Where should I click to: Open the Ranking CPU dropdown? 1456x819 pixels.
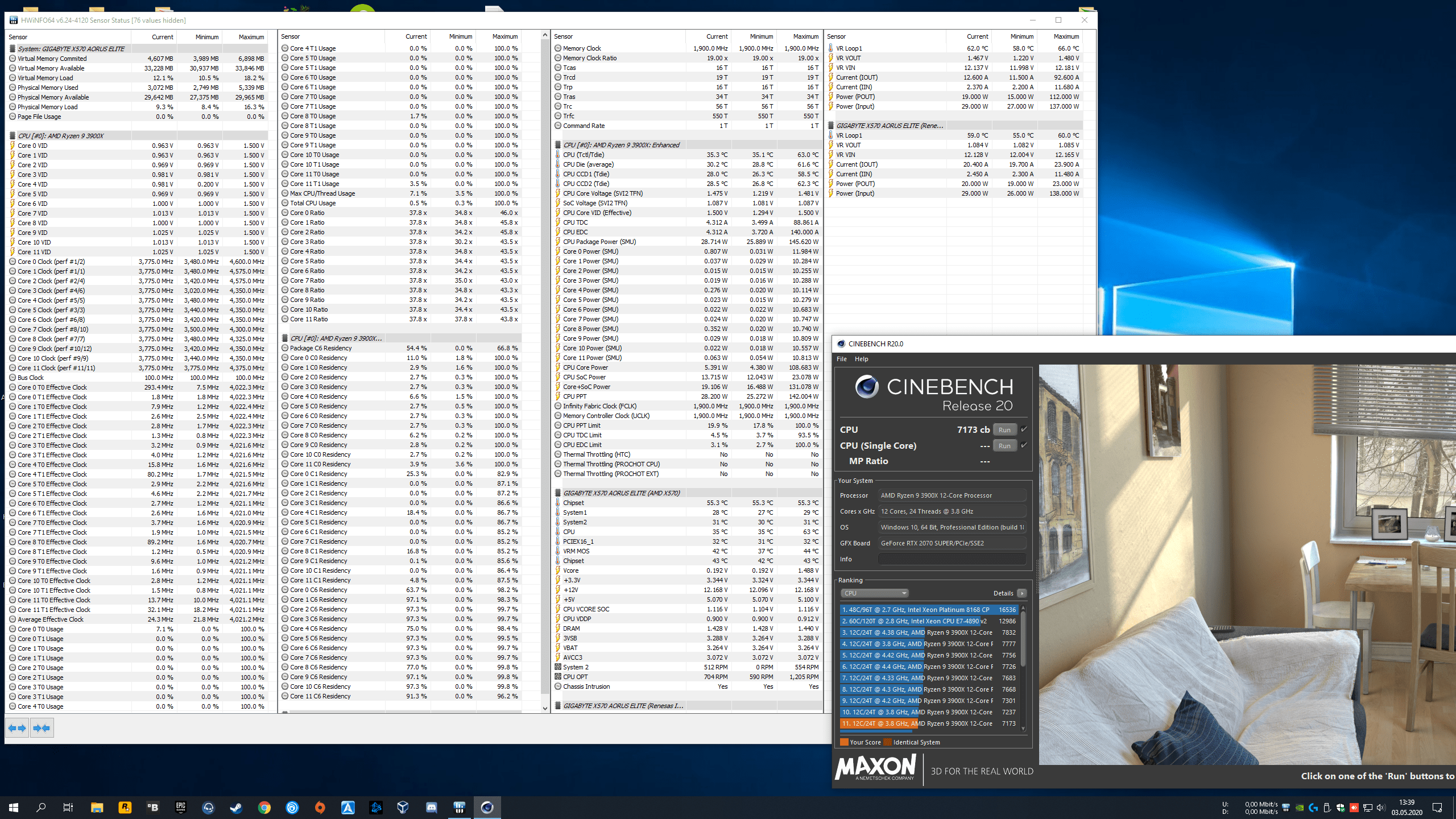click(x=874, y=593)
